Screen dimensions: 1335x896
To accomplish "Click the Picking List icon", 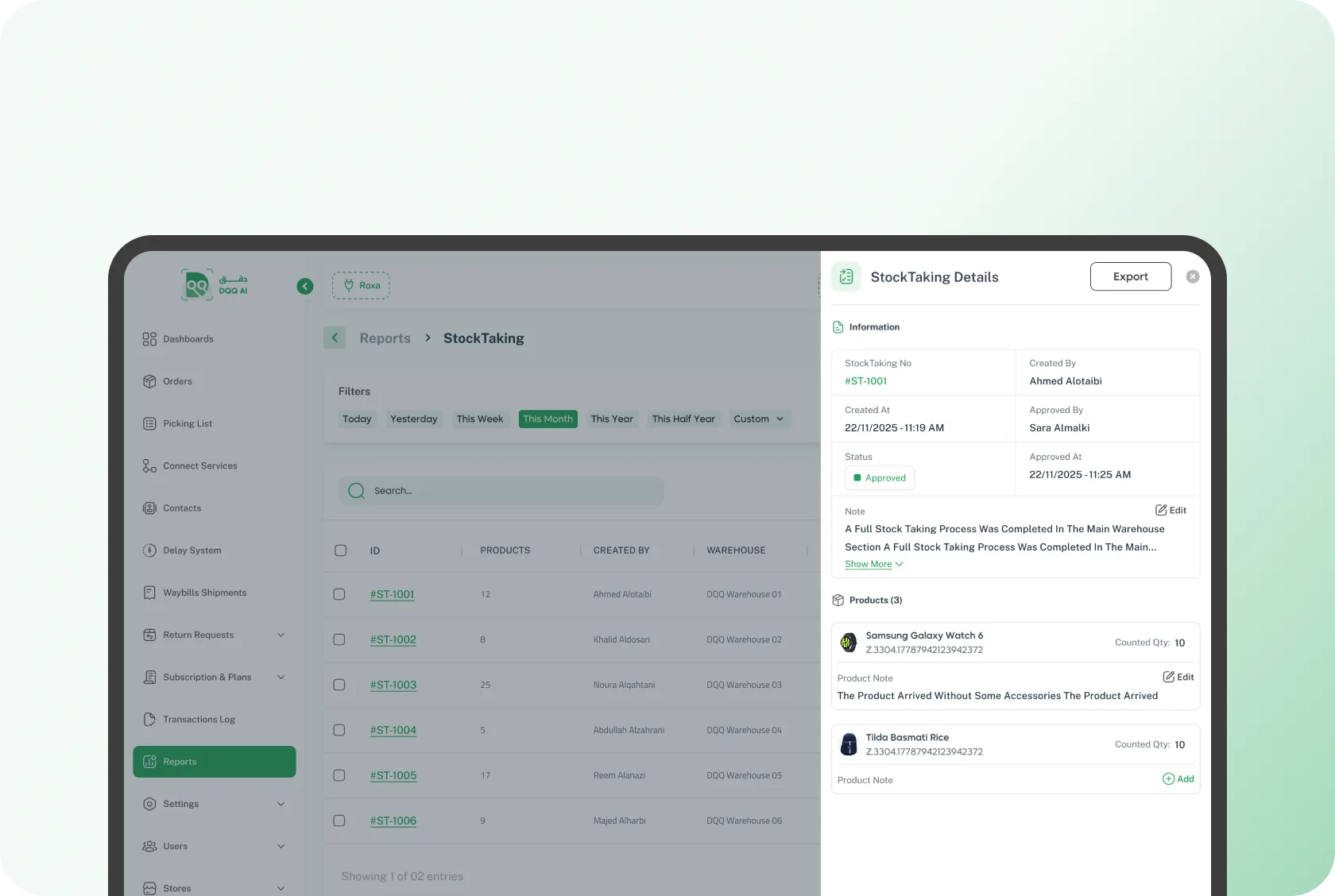I will pos(149,423).
